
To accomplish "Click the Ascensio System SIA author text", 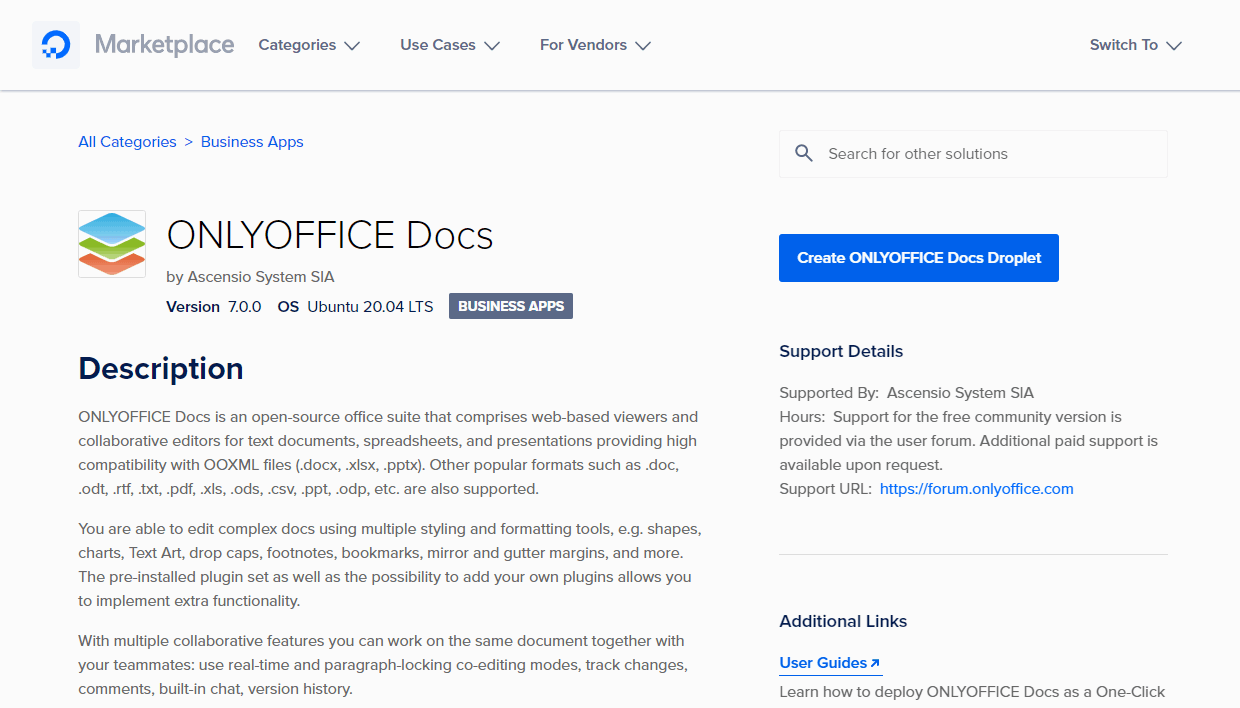I will point(260,276).
